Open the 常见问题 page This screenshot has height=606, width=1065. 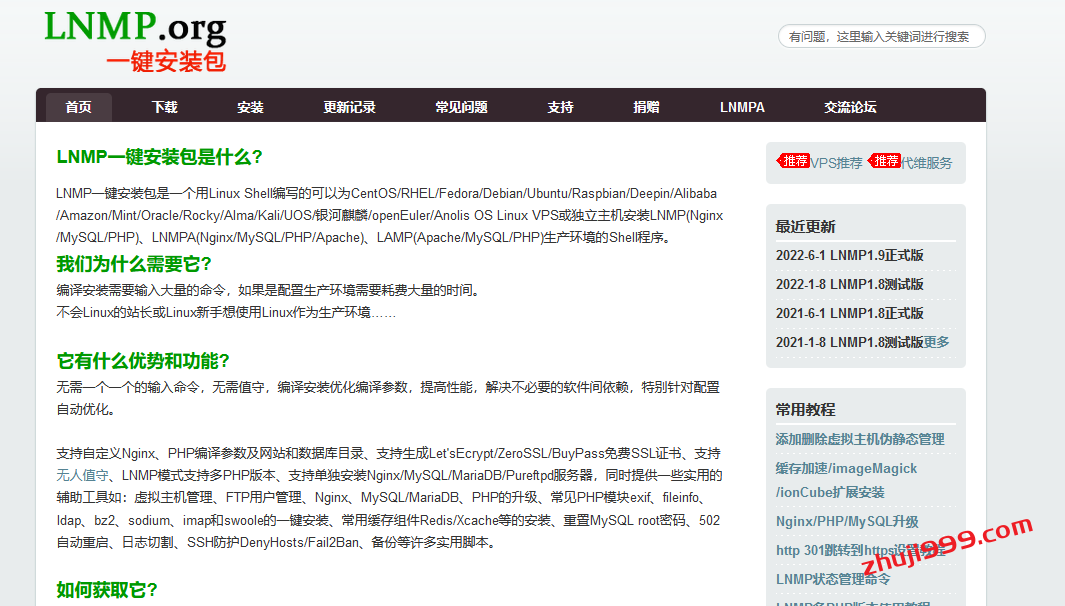coord(461,107)
